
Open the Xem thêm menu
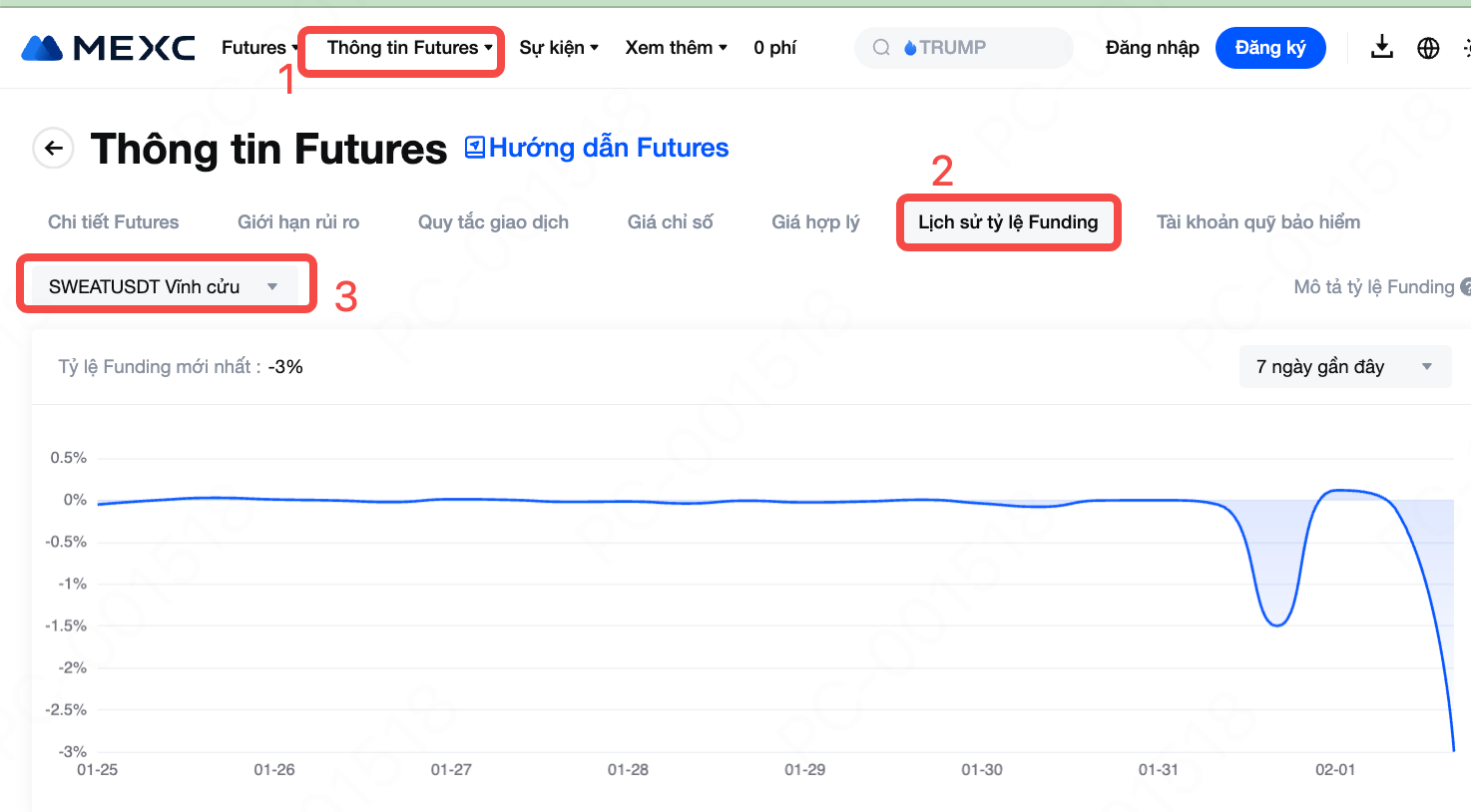pyautogui.click(x=676, y=48)
